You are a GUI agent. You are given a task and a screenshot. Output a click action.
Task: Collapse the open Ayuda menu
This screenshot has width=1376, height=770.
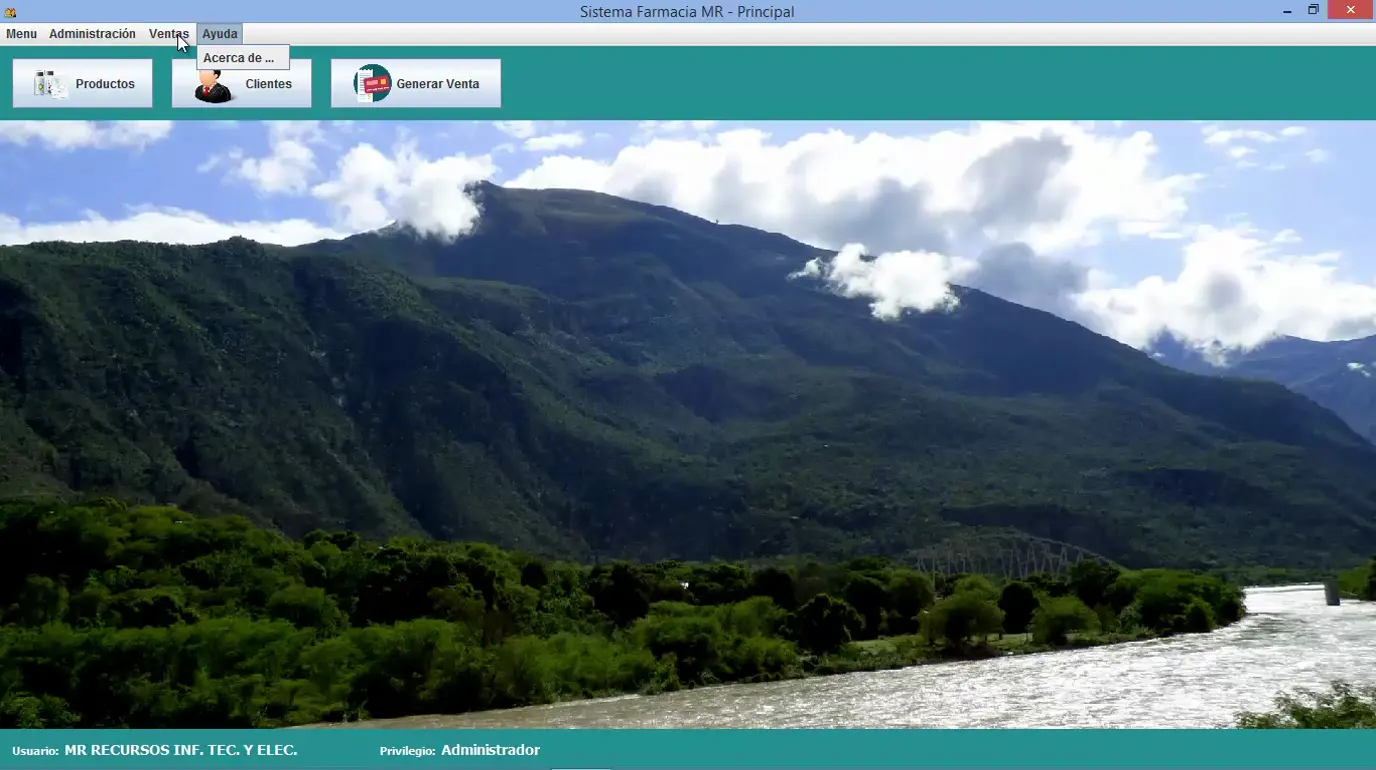[220, 34]
